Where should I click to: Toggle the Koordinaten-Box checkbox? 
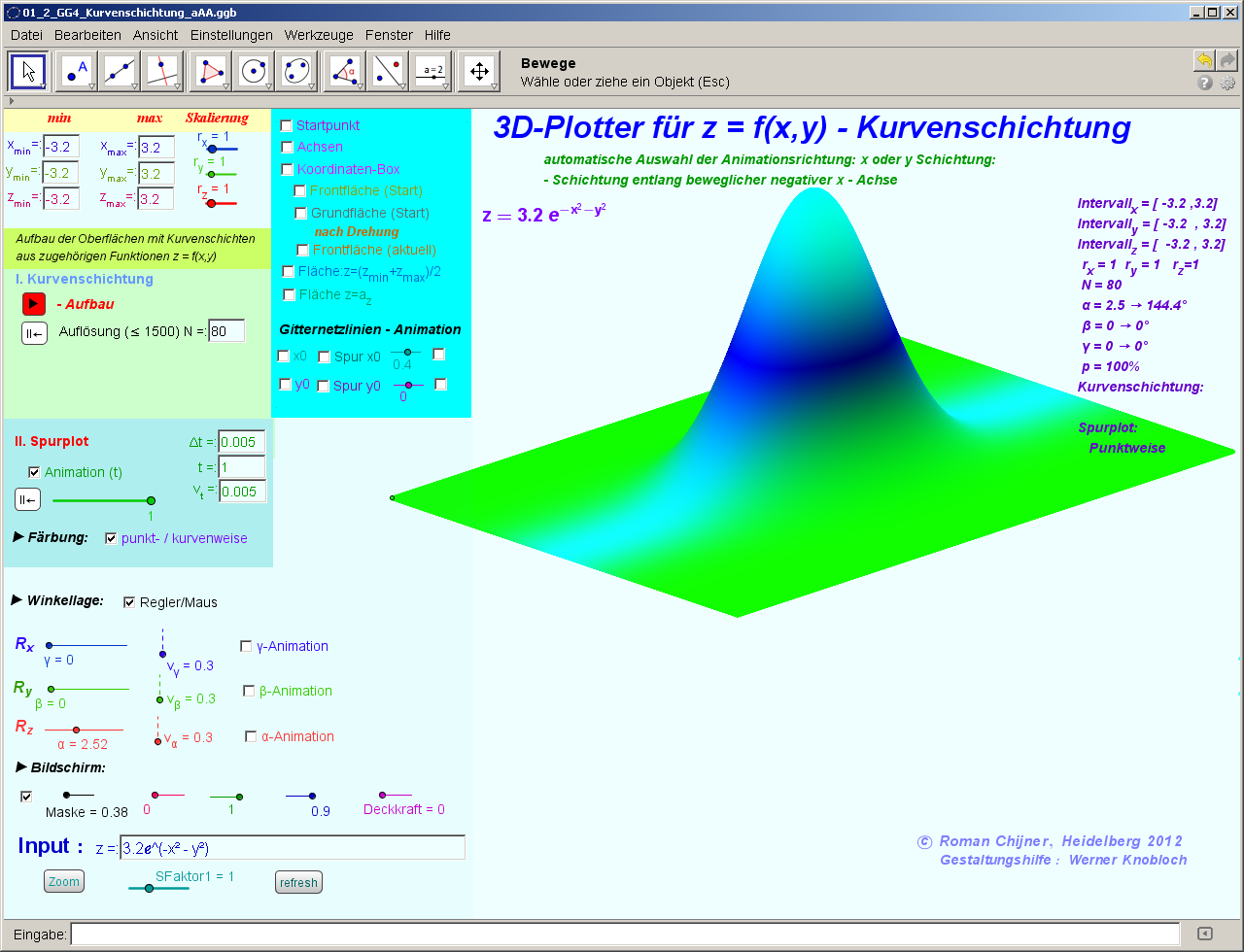pyautogui.click(x=287, y=169)
